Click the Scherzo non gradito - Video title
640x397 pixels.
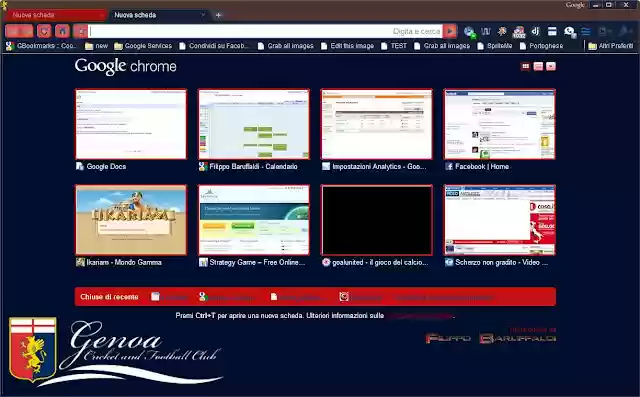pyautogui.click(x=502, y=262)
